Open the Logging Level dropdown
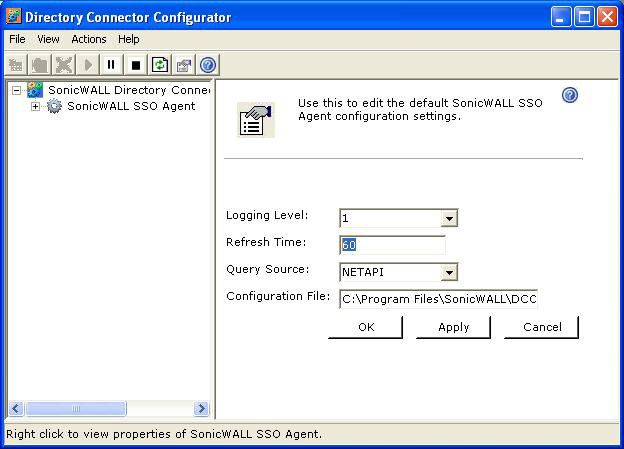 (449, 218)
